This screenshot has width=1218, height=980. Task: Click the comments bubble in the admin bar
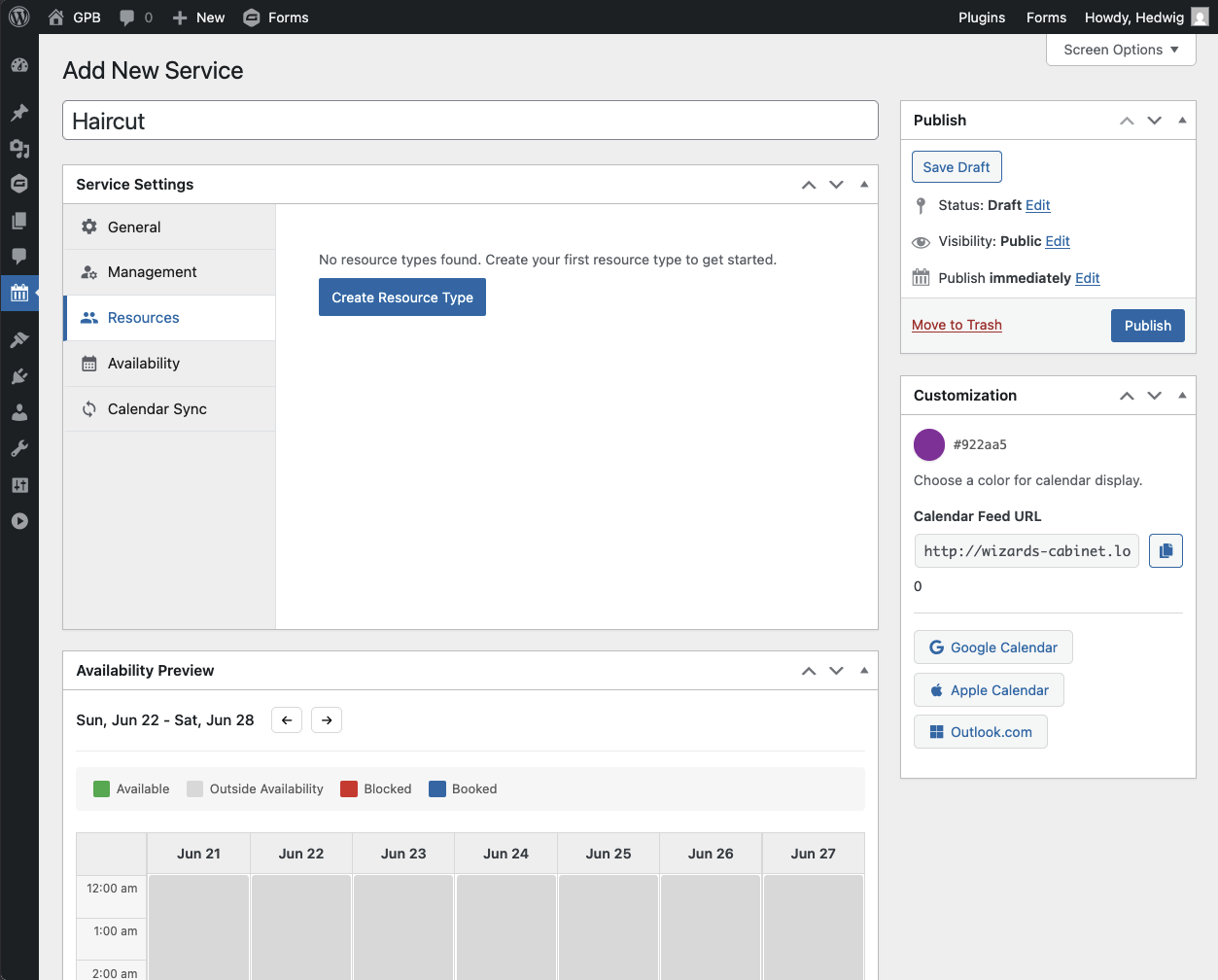click(127, 17)
